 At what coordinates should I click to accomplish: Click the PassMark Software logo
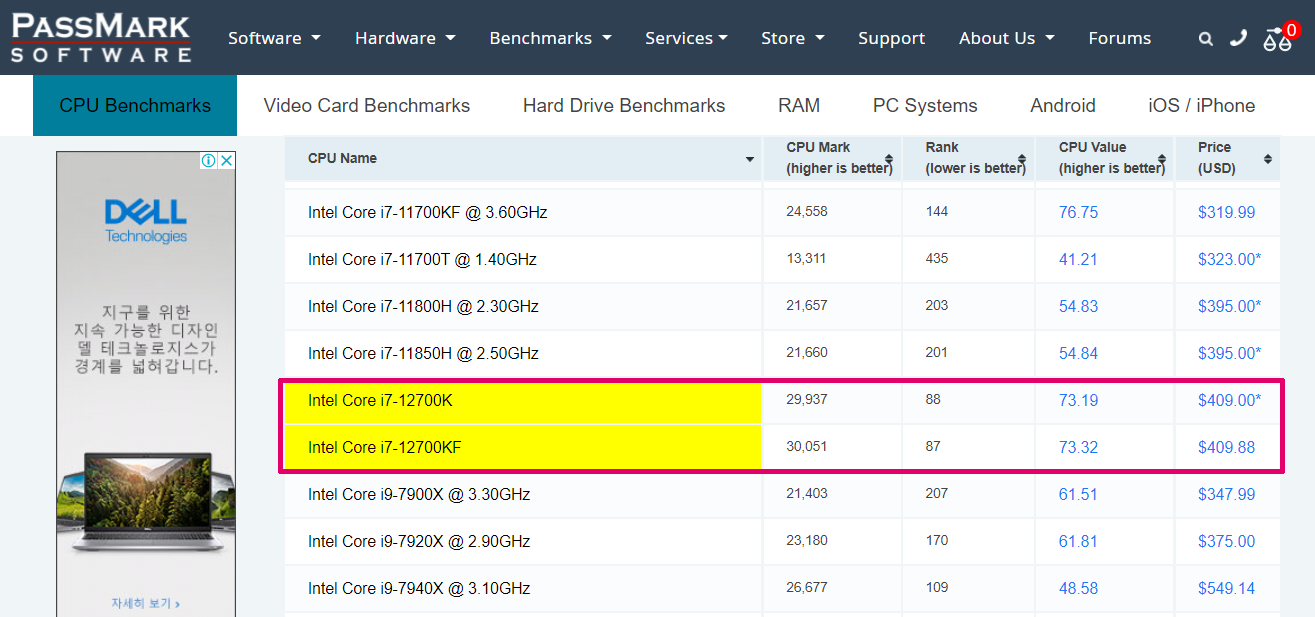pyautogui.click(x=101, y=37)
